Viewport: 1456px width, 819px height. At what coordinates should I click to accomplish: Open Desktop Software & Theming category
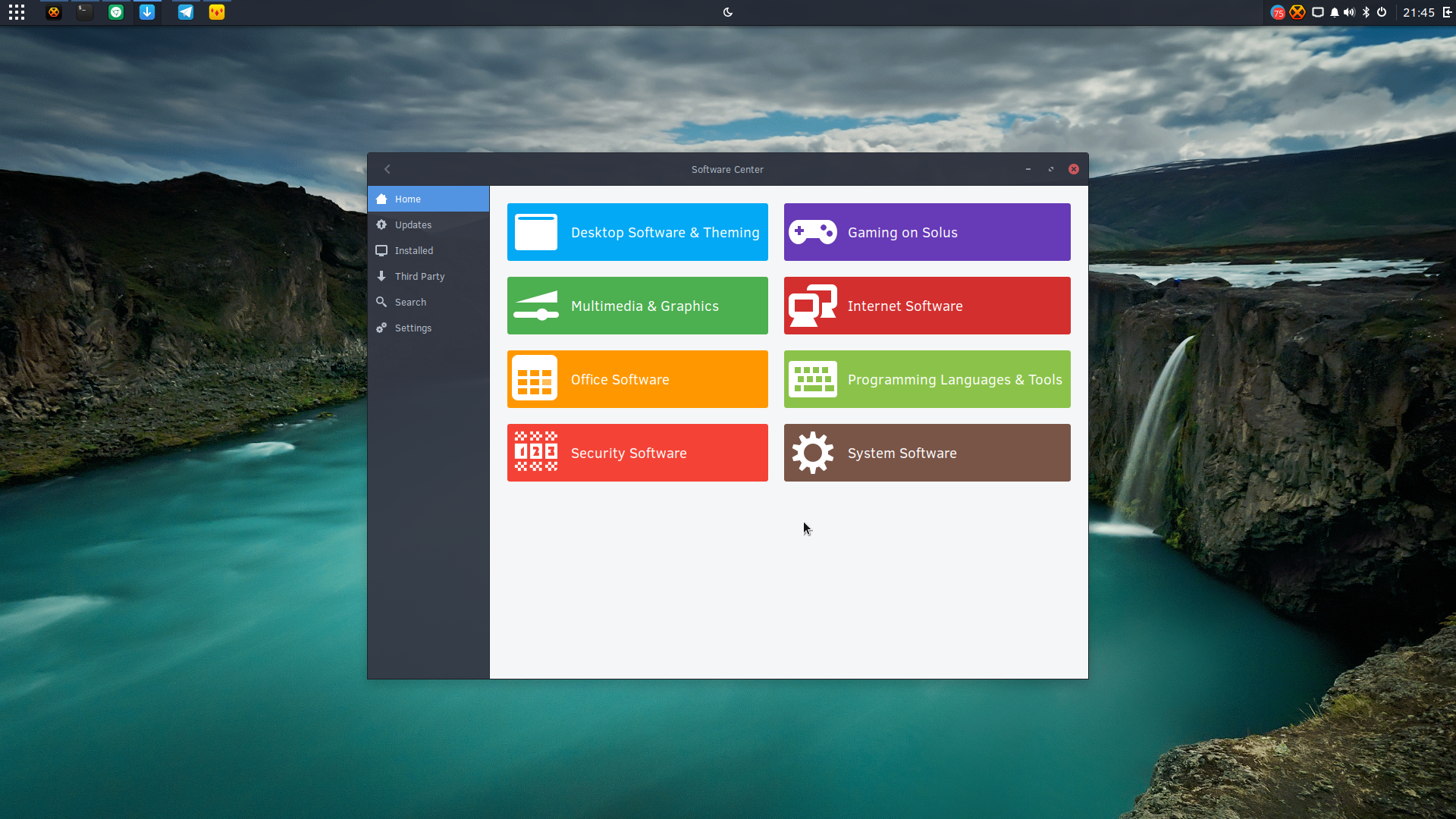[637, 232]
